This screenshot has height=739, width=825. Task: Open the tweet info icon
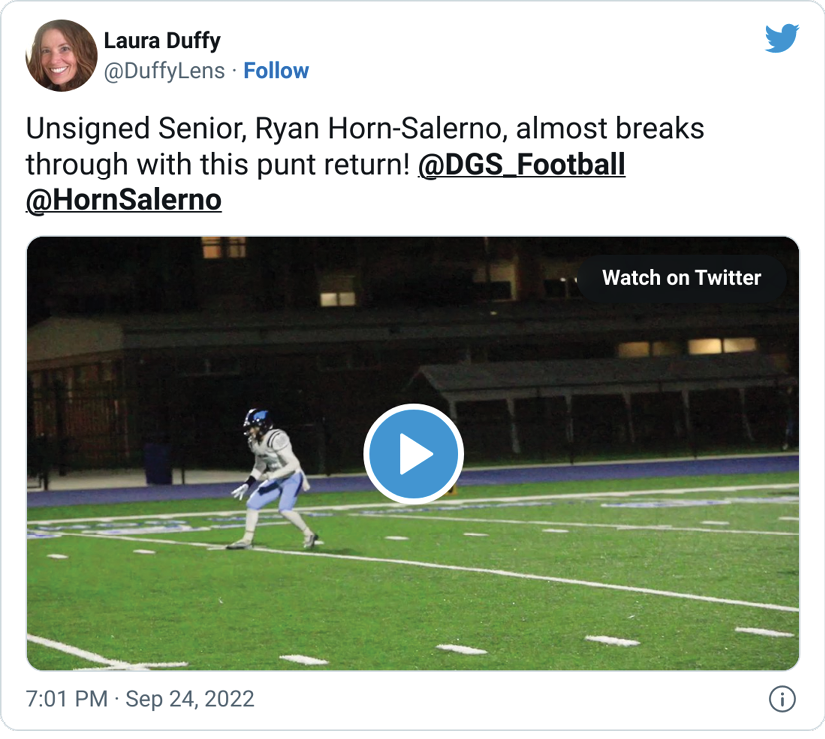click(782, 699)
